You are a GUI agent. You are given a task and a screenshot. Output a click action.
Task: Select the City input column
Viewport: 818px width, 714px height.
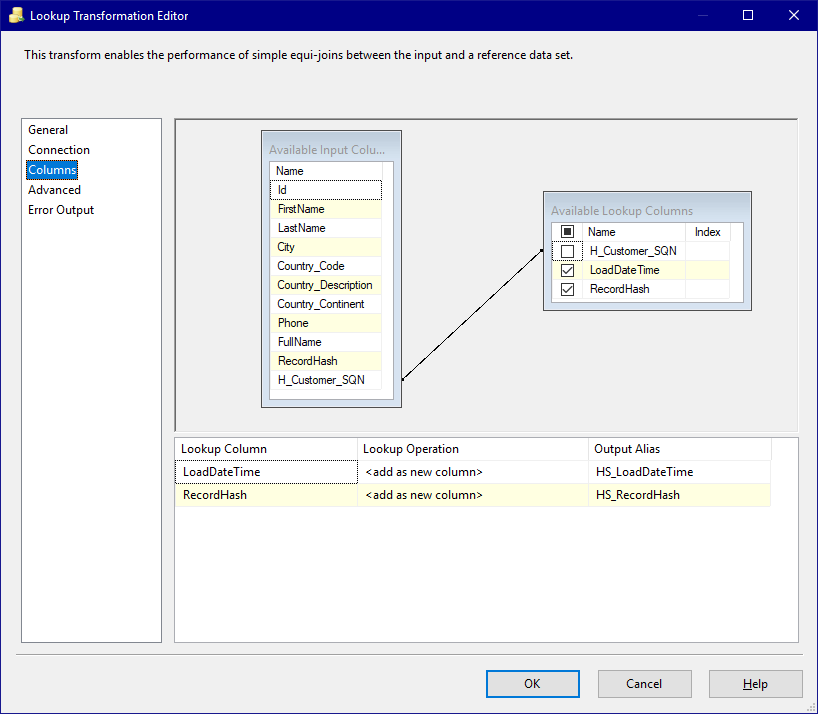326,247
